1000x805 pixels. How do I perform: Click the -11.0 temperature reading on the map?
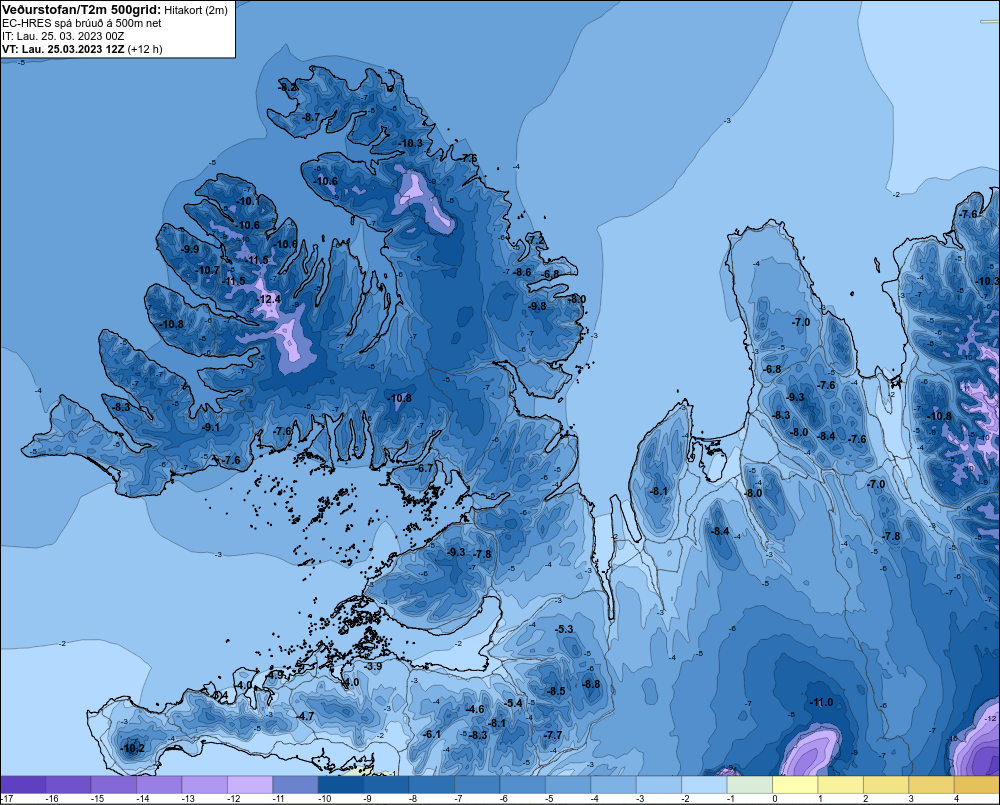821,702
